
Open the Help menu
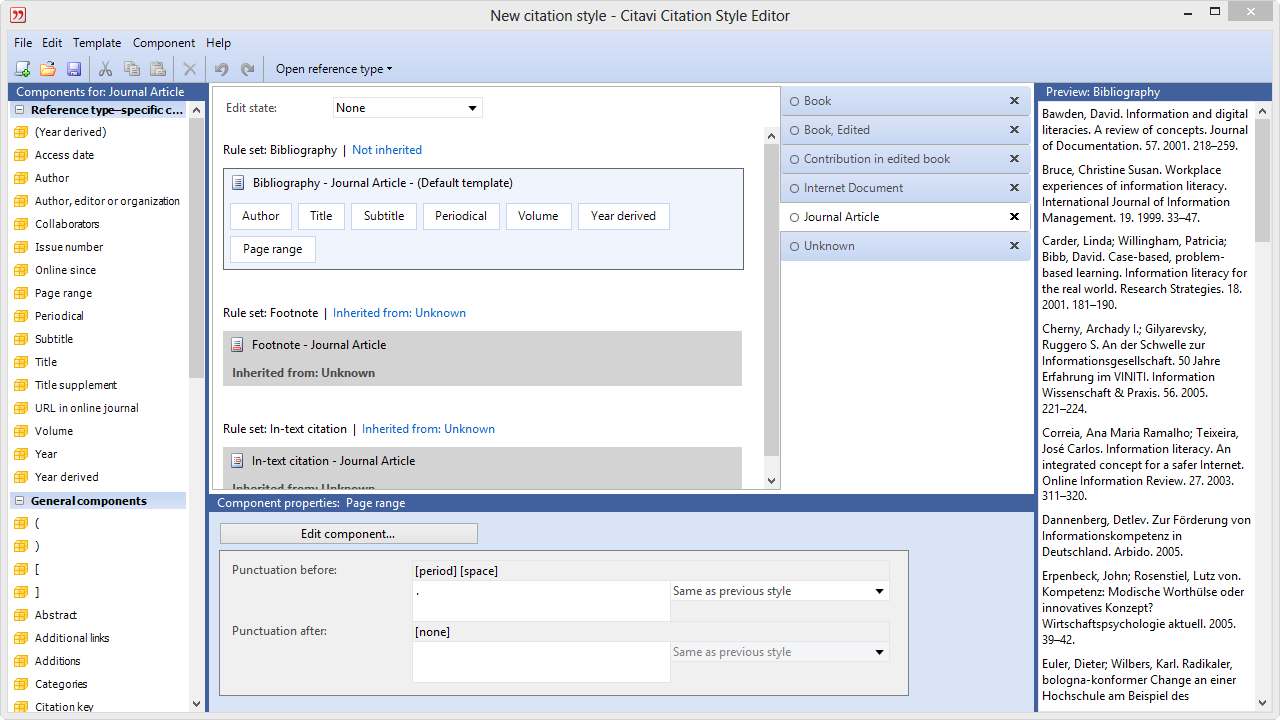(218, 43)
